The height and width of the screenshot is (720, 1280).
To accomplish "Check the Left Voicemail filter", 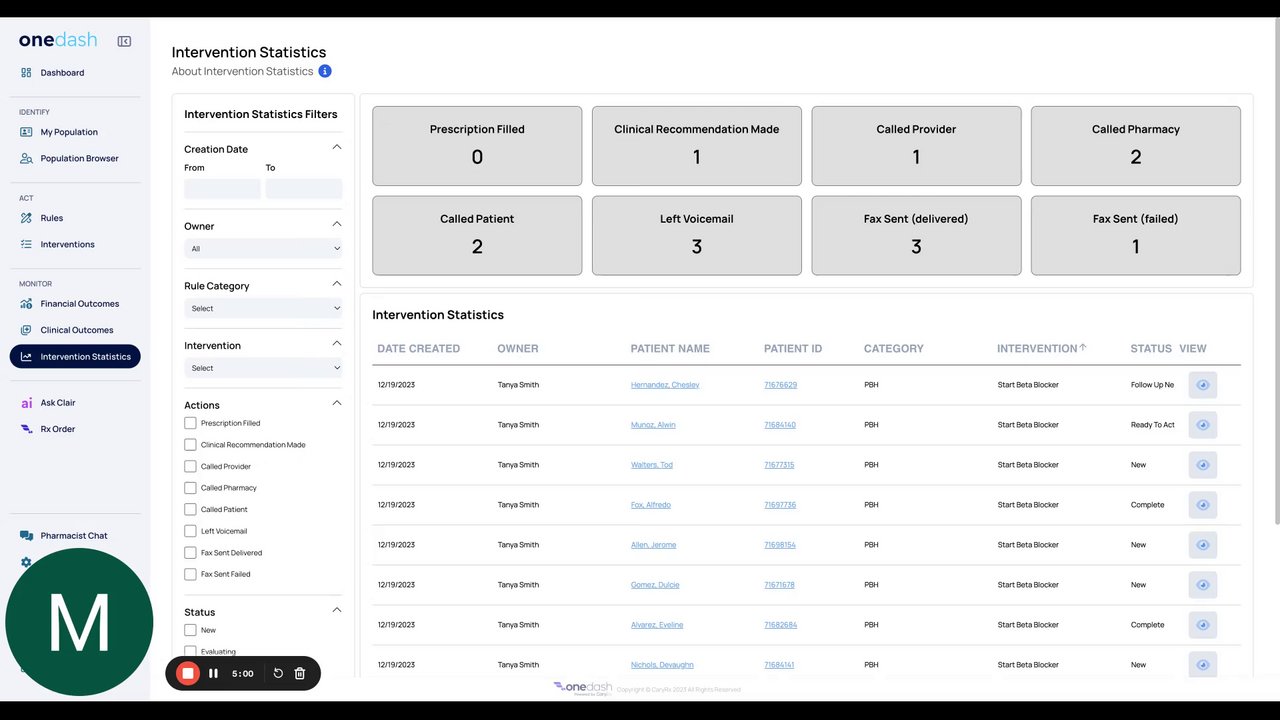I will [x=190, y=531].
